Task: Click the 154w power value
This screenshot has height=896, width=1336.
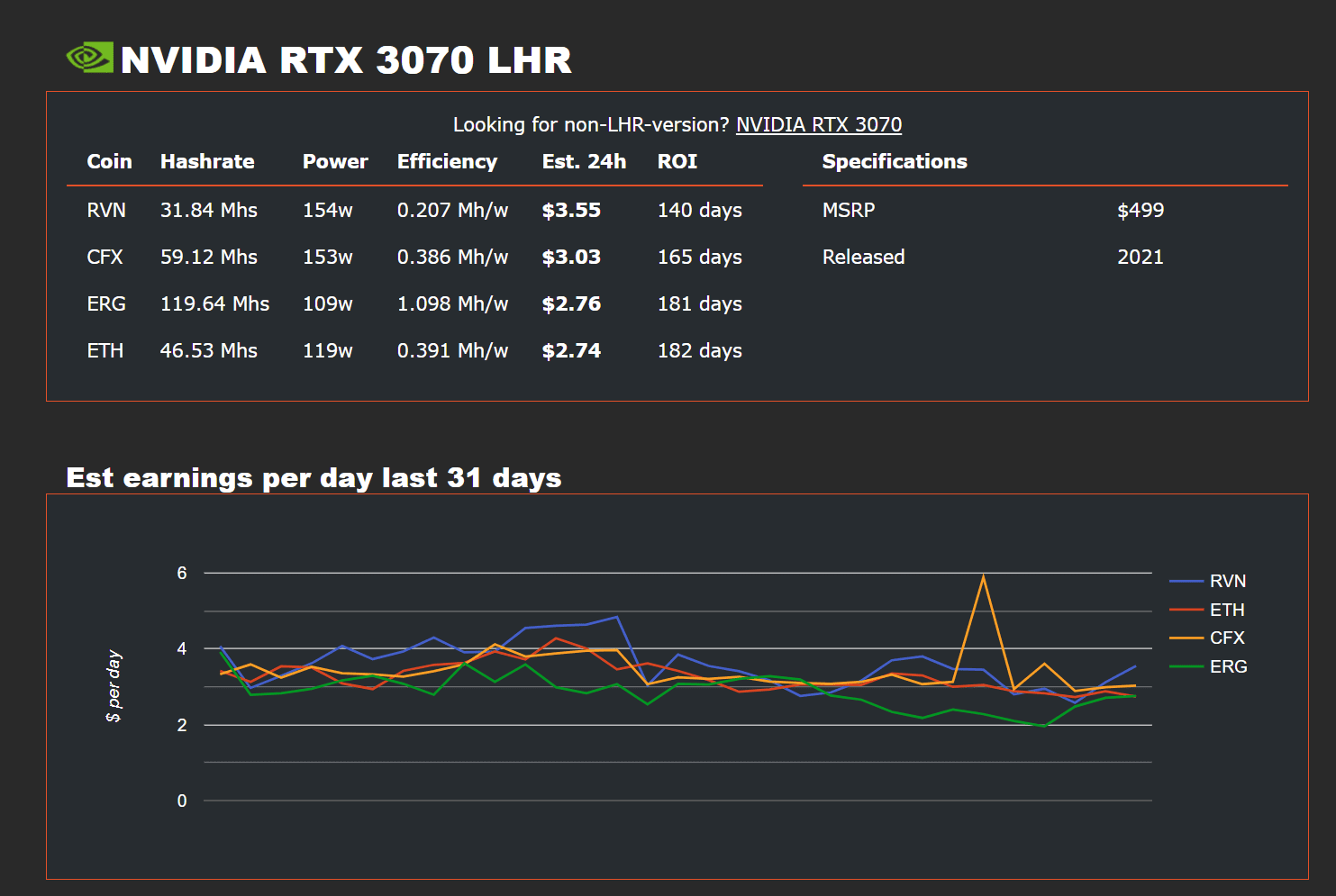Action: click(x=328, y=210)
